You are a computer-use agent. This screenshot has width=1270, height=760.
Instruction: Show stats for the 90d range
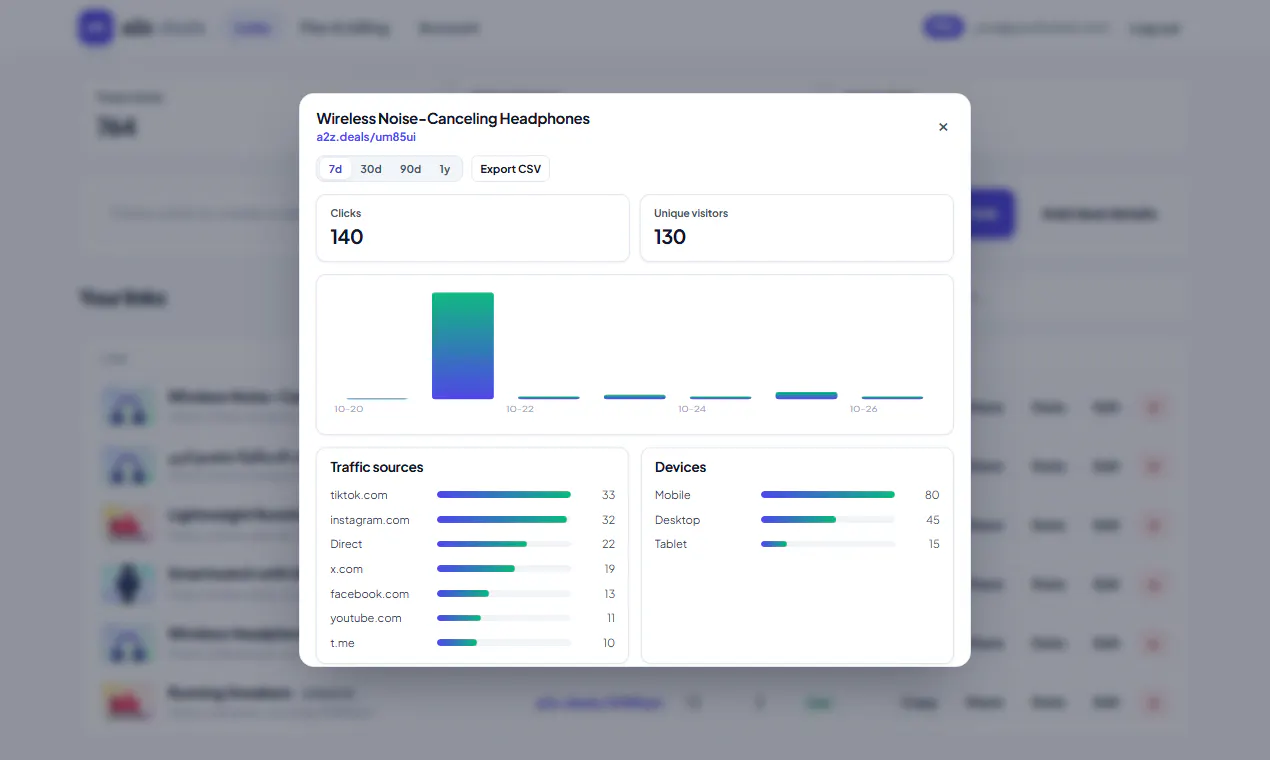click(411, 169)
